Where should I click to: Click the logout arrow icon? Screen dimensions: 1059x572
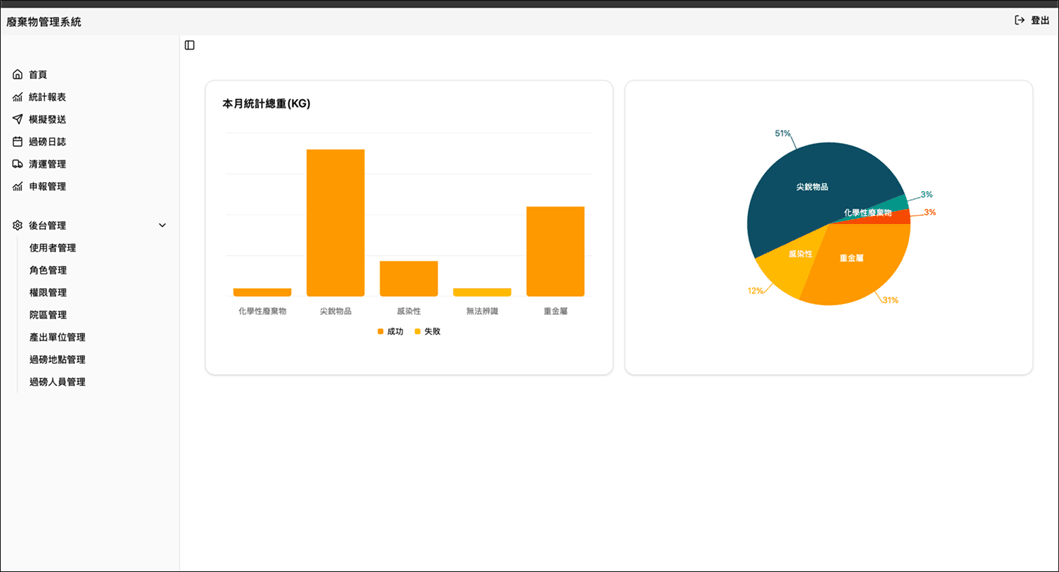point(1019,20)
